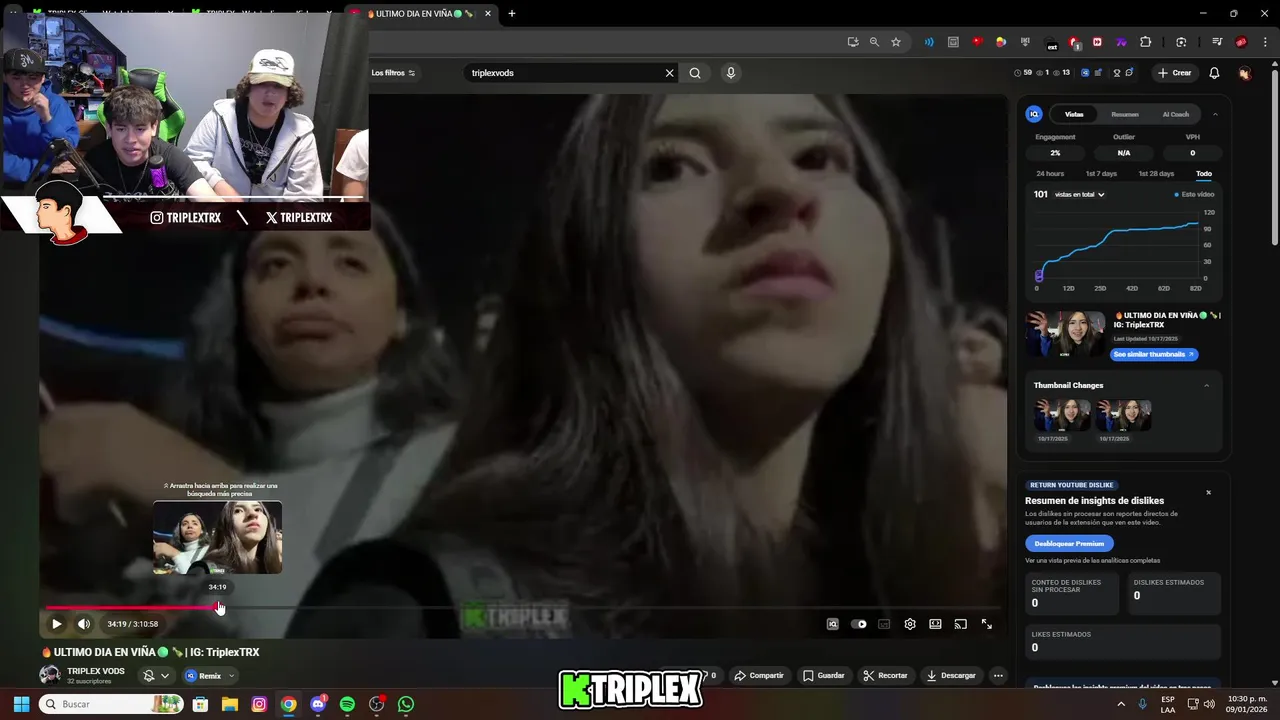Open Los filtros filter options
Screen dimensions: 1280x720
(x=393, y=73)
